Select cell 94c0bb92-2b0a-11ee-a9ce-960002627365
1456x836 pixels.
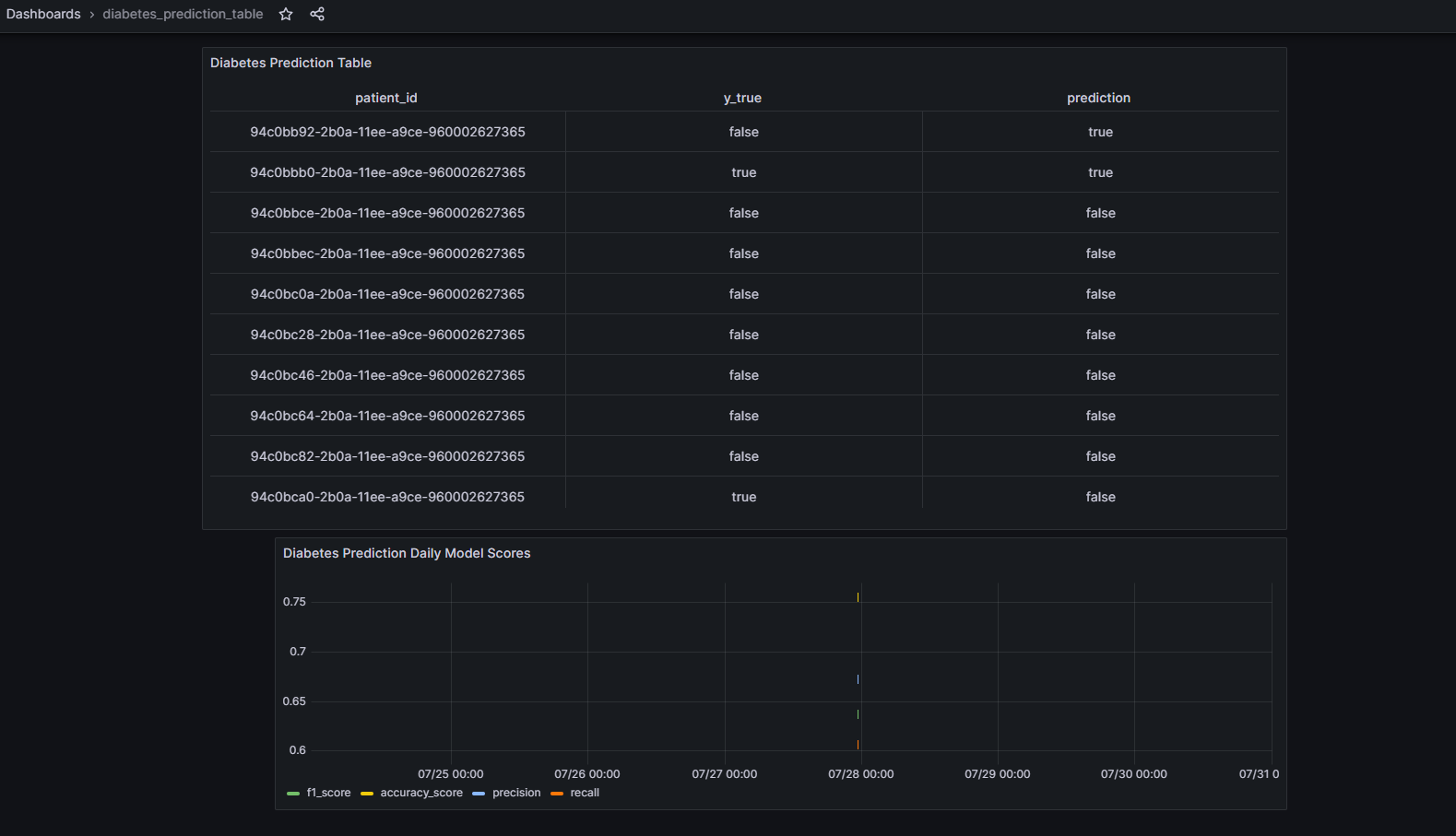pos(387,132)
